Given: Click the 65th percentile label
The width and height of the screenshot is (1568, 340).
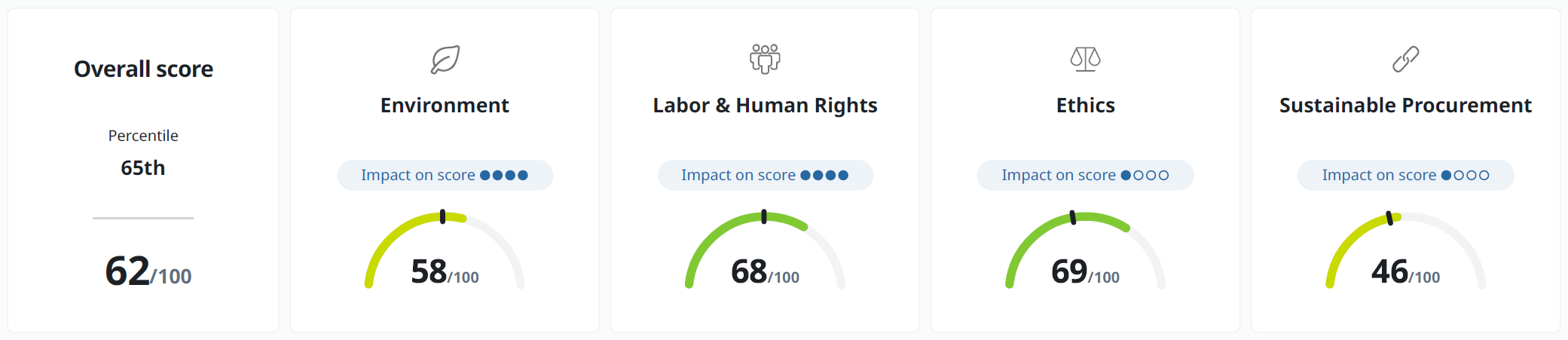Looking at the screenshot, I should (143, 168).
